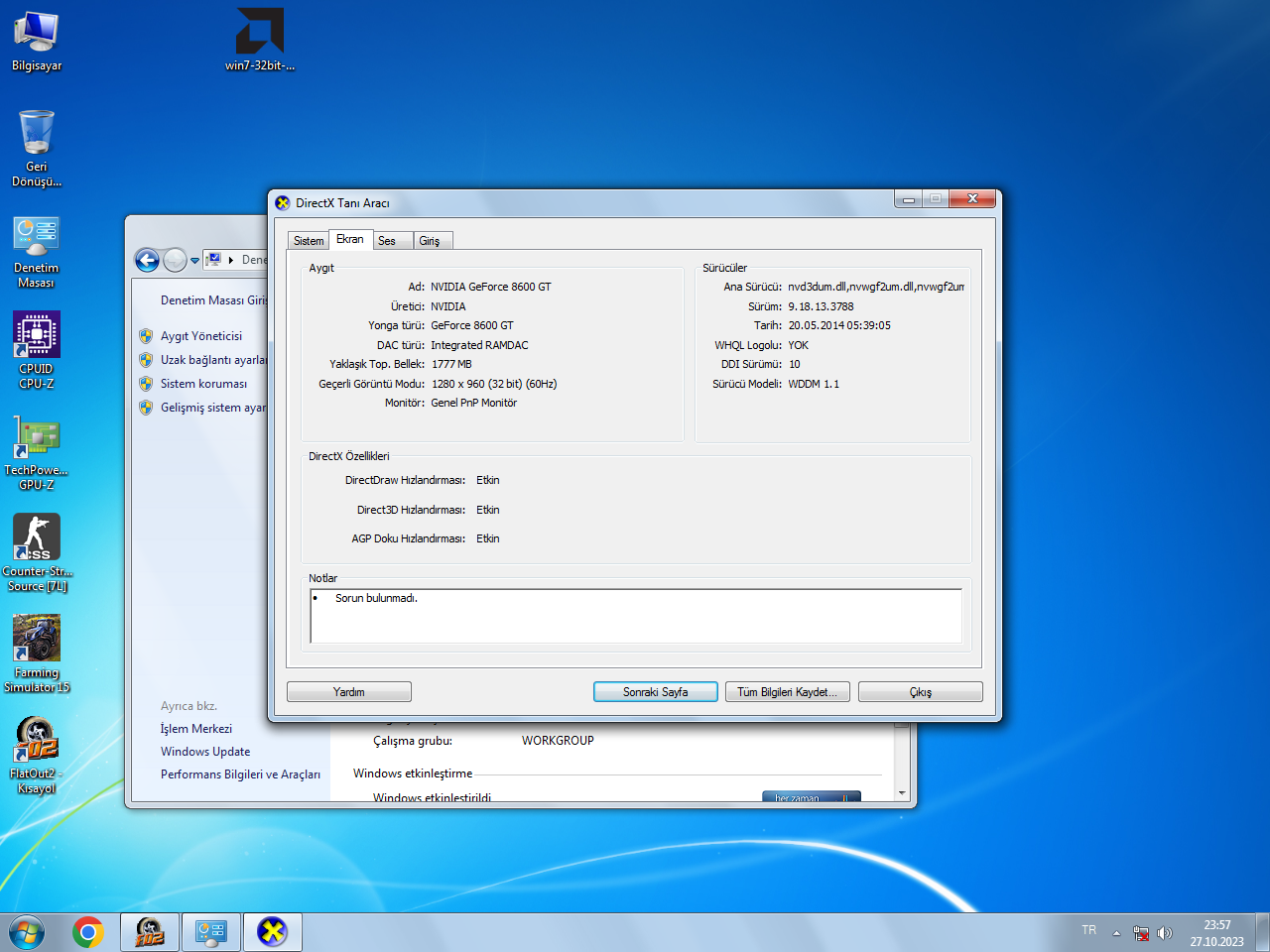
Task: Click the DirectX Tanı Aracı taskbar button
Action: pos(273,932)
